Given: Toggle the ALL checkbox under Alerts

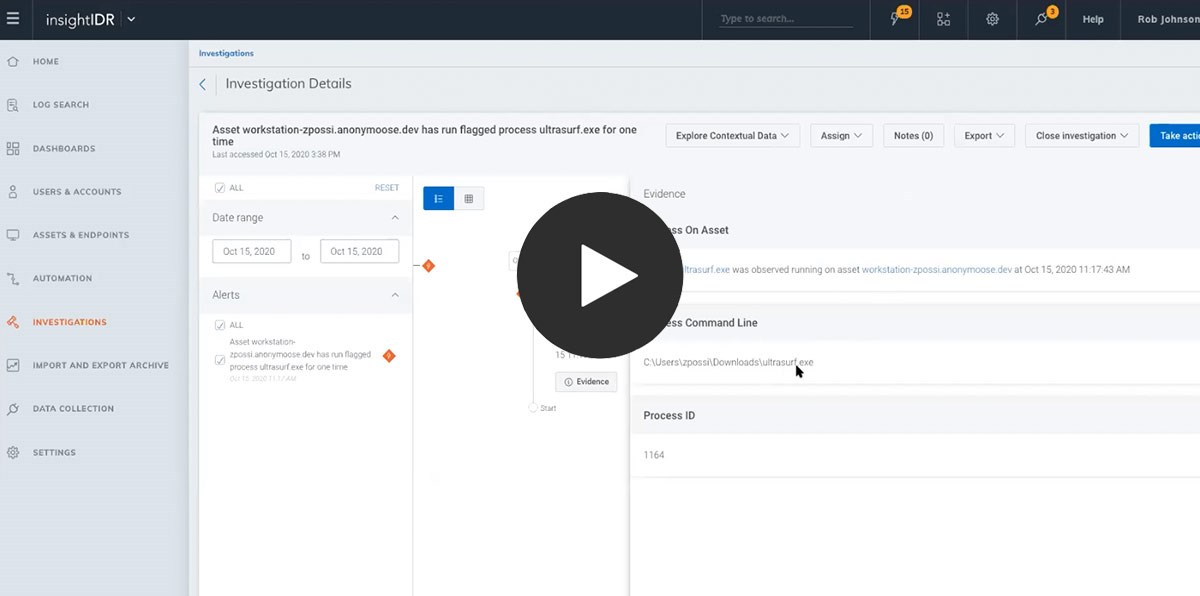Looking at the screenshot, I should pyautogui.click(x=220, y=325).
